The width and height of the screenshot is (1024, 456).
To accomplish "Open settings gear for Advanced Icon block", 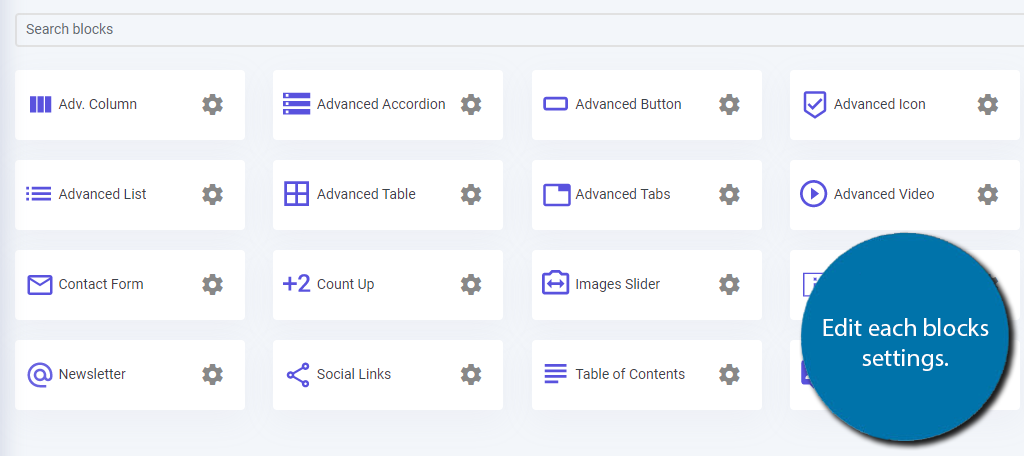I will coord(987,104).
